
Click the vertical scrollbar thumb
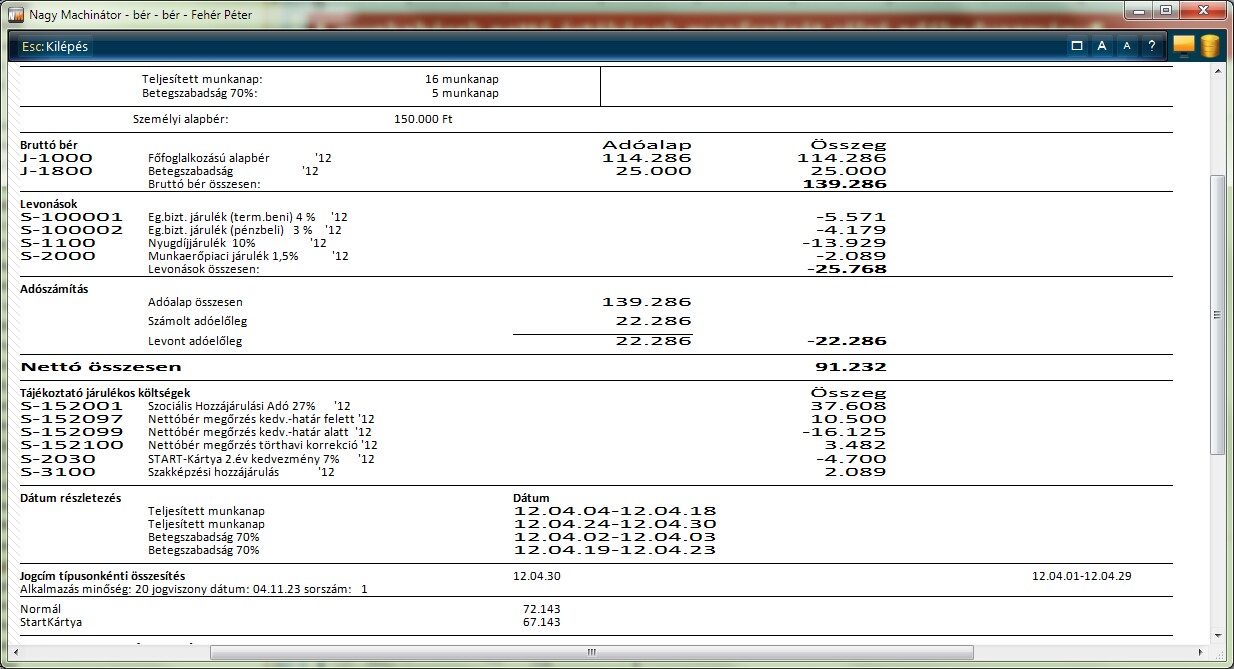pos(1217,315)
